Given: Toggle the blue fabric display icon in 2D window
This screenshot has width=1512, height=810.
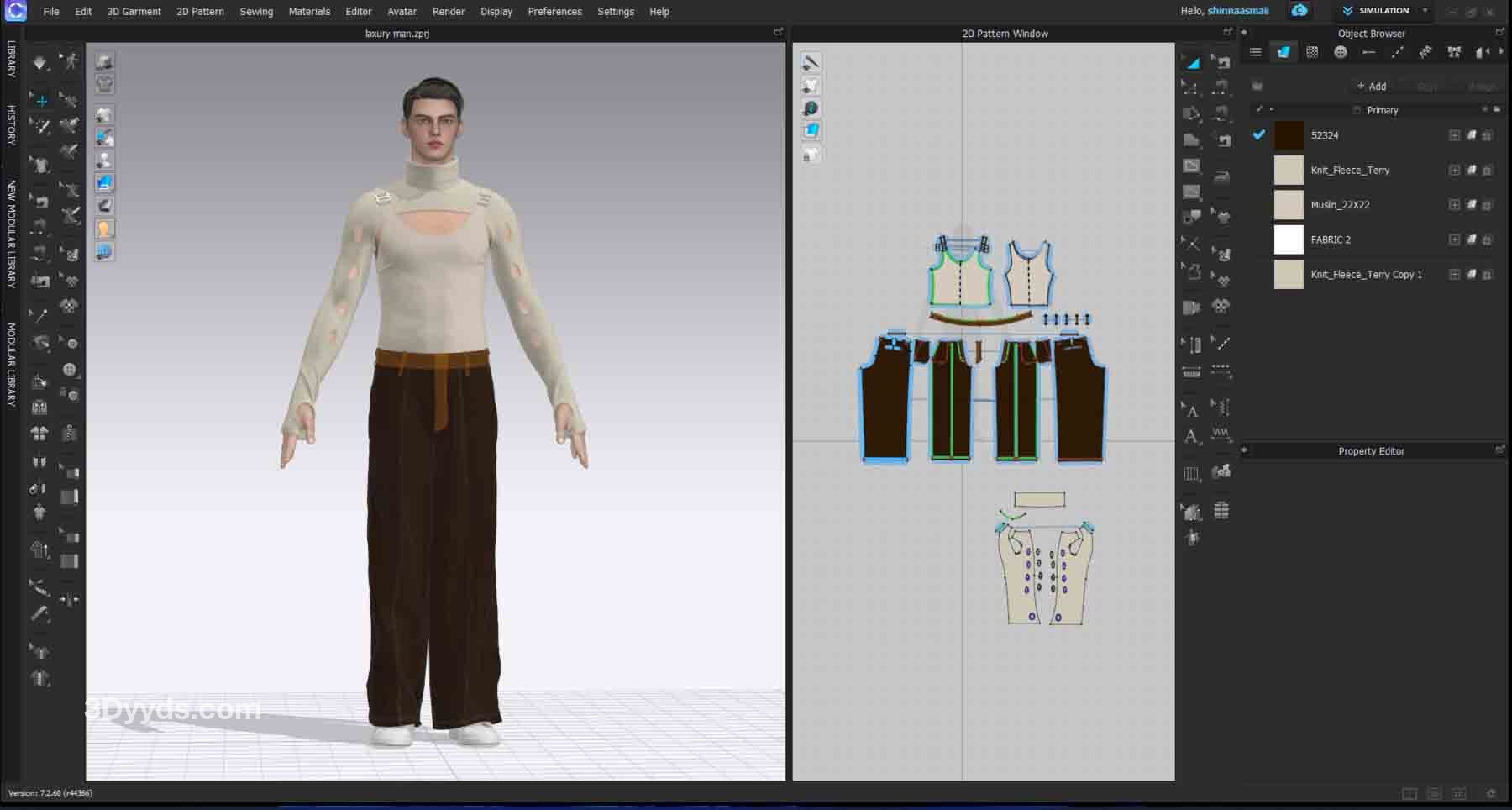Looking at the screenshot, I should coord(811,131).
